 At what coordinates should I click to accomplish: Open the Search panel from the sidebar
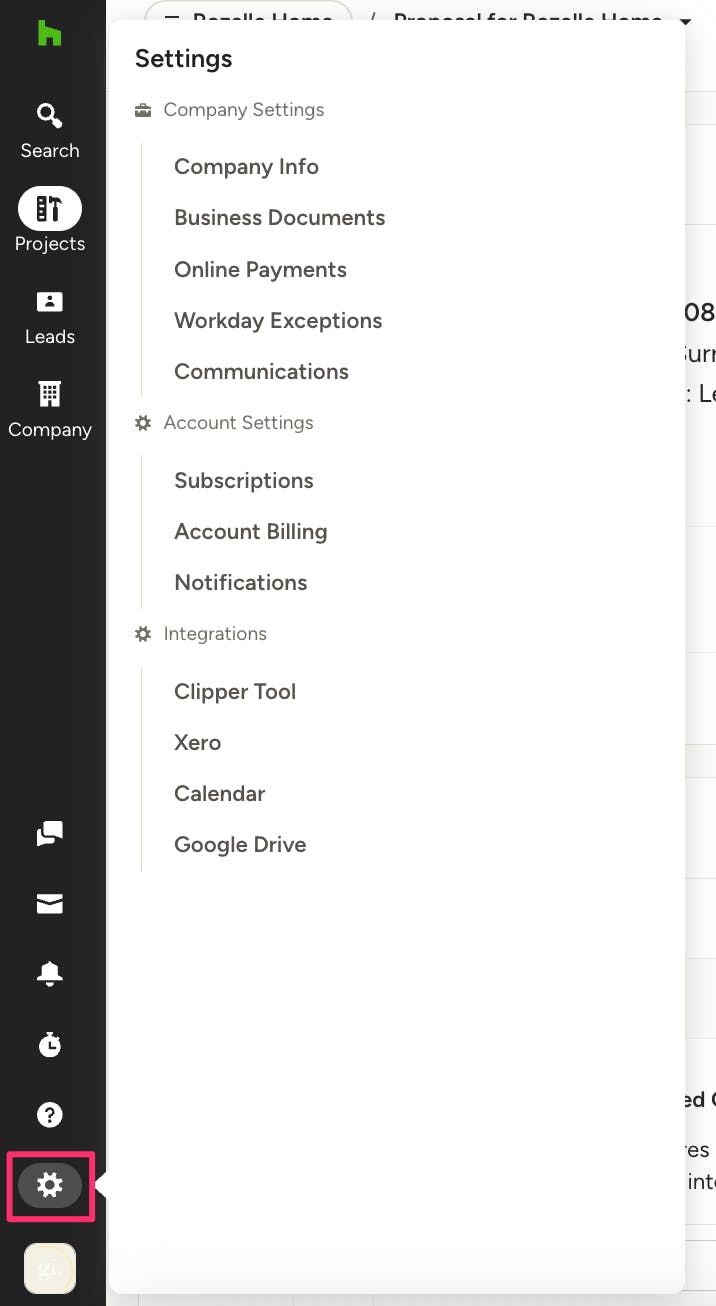pos(49,125)
